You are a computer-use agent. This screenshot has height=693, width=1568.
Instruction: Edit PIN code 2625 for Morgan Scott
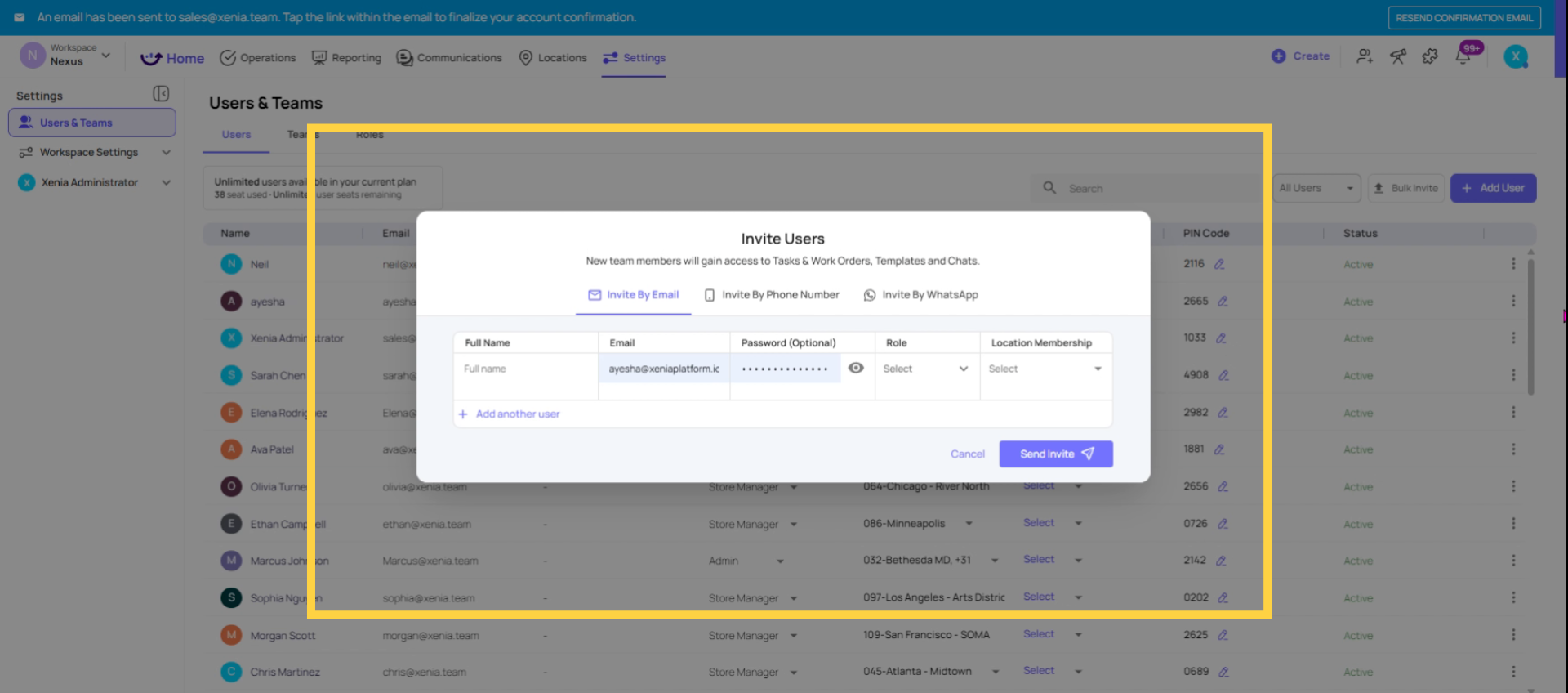(x=1223, y=635)
